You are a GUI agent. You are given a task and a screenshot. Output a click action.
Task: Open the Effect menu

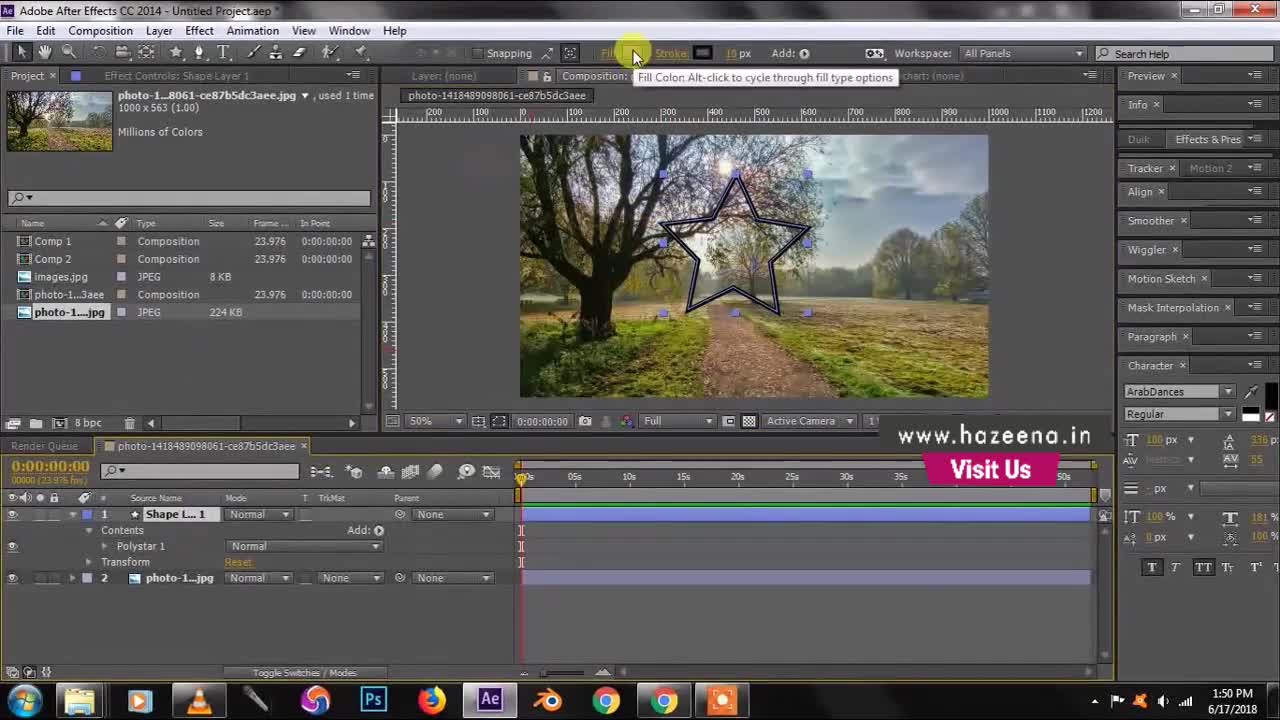tap(199, 31)
